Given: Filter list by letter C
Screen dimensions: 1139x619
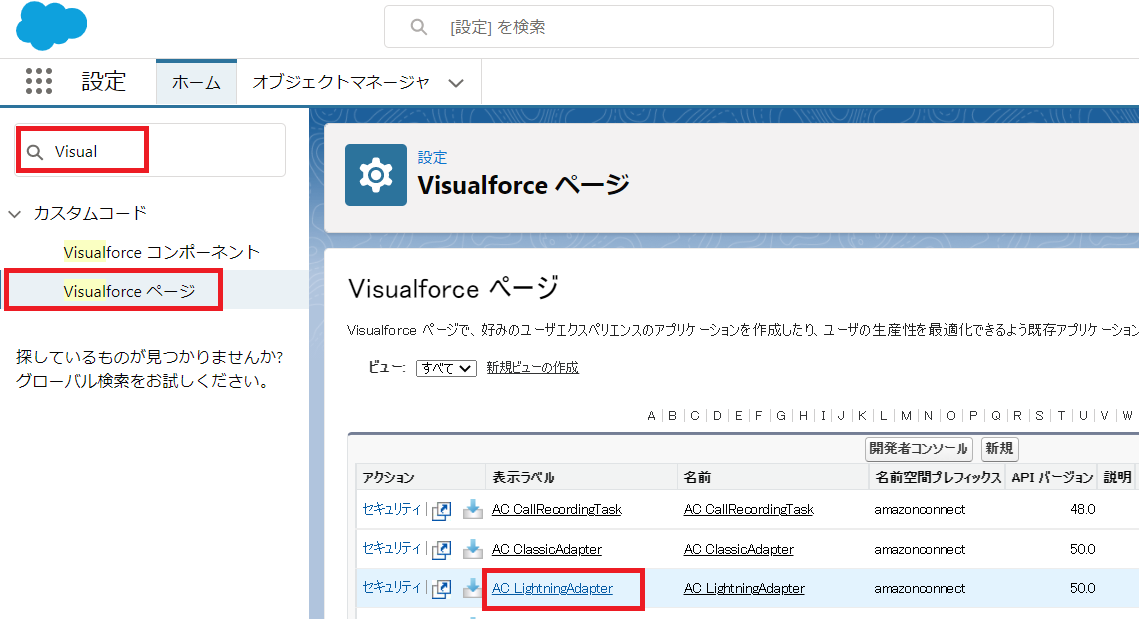Looking at the screenshot, I should [695, 416].
